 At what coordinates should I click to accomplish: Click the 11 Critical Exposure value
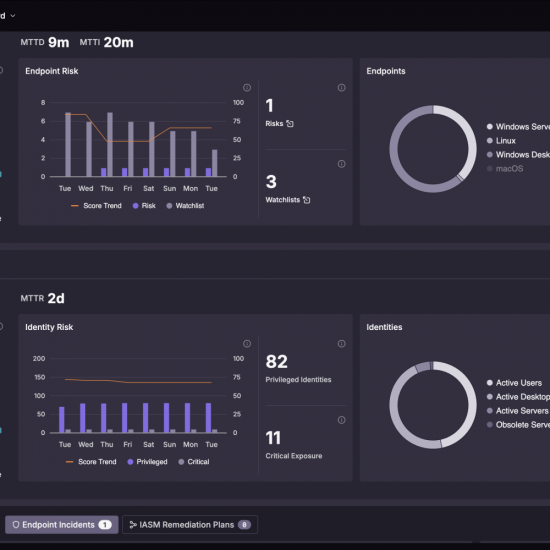(273, 438)
